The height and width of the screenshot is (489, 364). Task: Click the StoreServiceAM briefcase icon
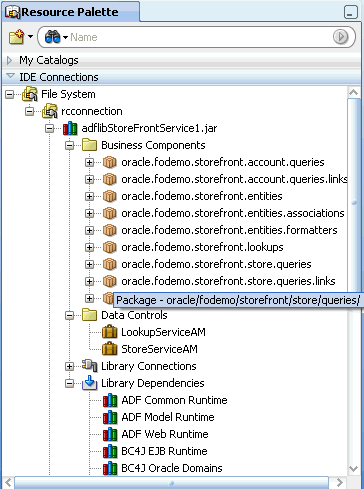tap(109, 349)
